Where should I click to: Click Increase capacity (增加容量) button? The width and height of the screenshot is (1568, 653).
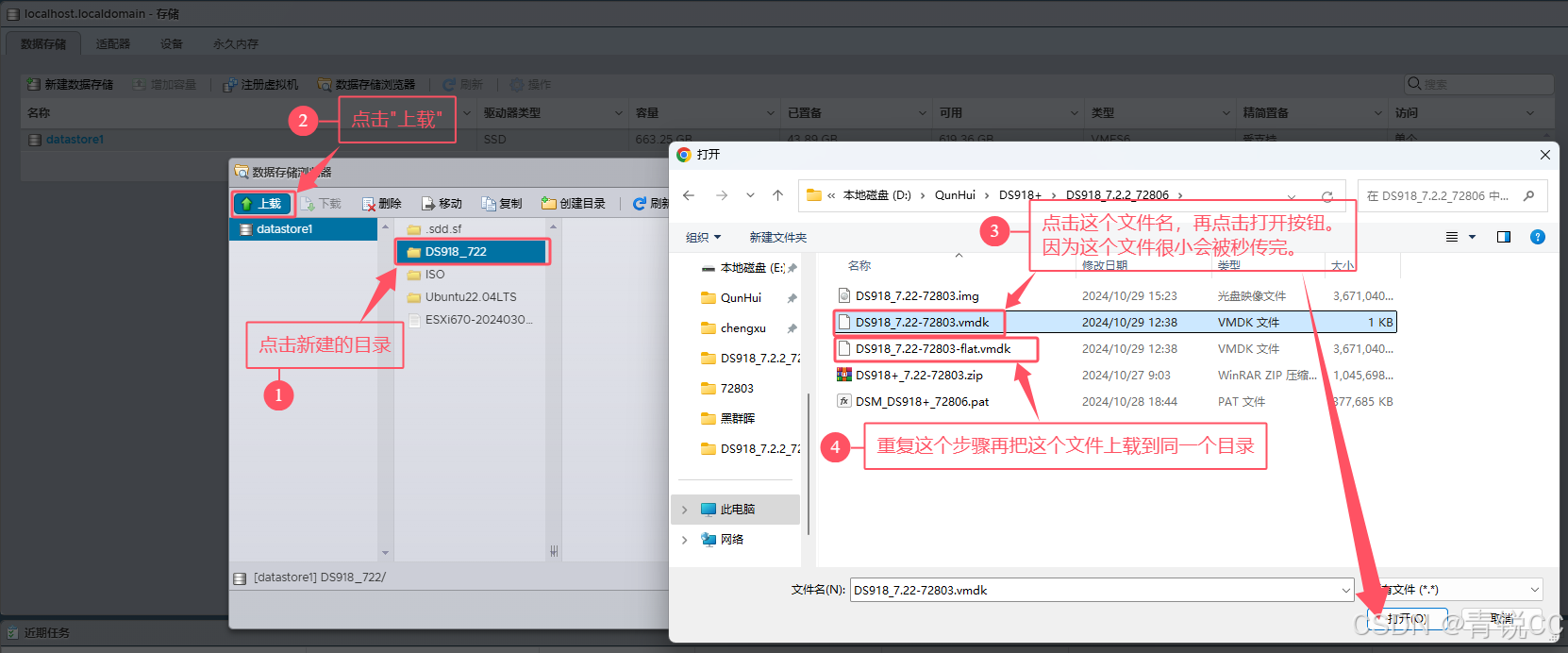[164, 85]
